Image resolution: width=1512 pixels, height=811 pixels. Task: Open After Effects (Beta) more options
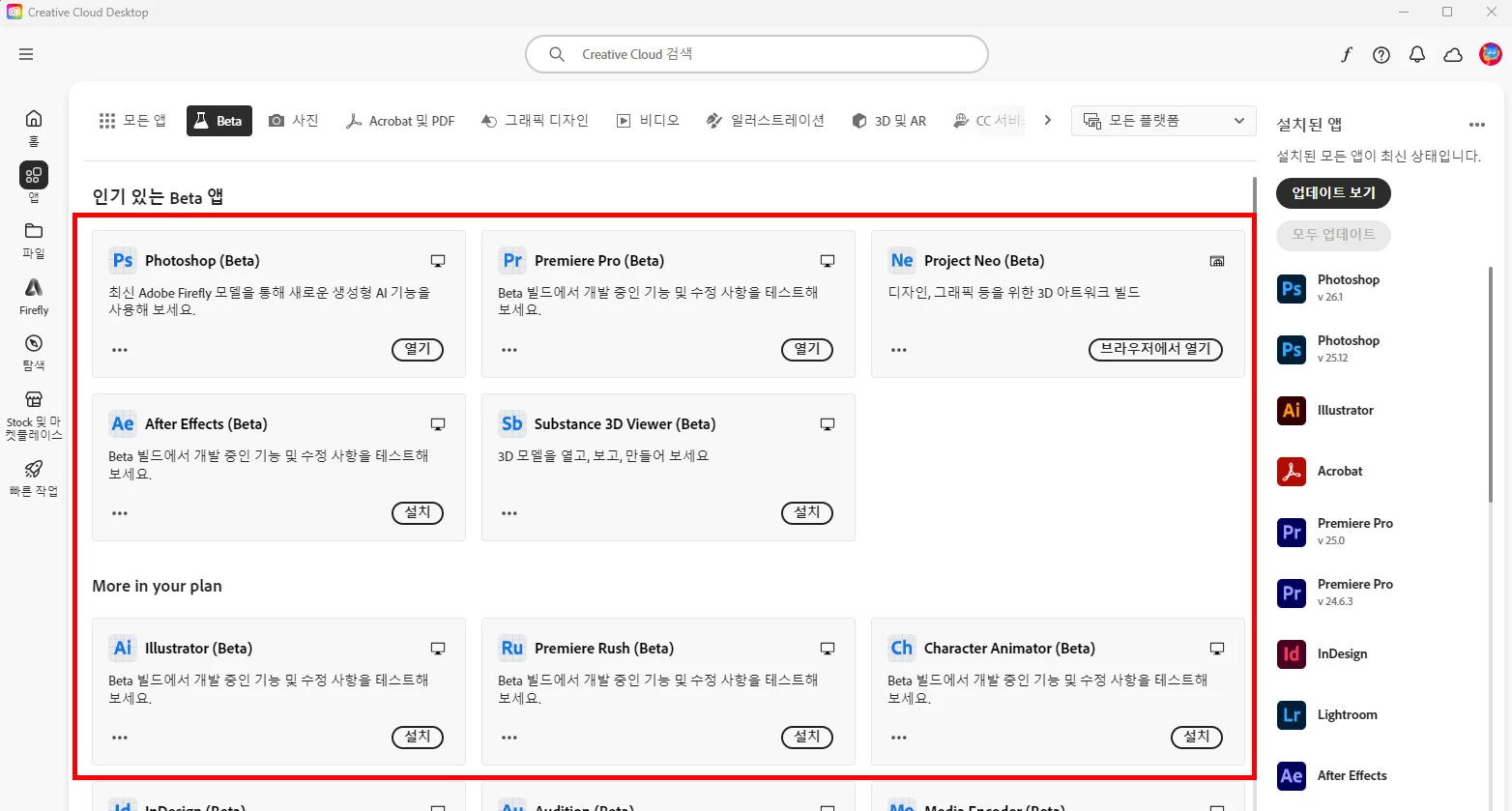click(120, 513)
